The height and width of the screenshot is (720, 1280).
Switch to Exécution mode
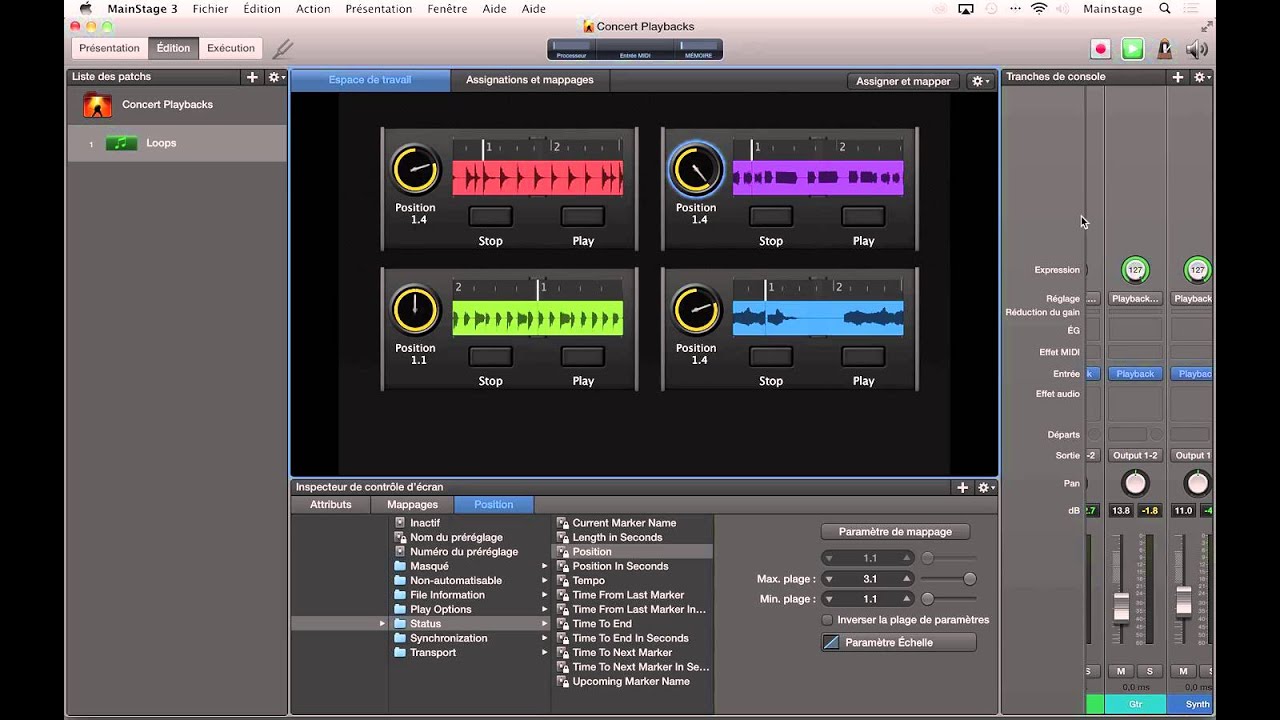[231, 48]
